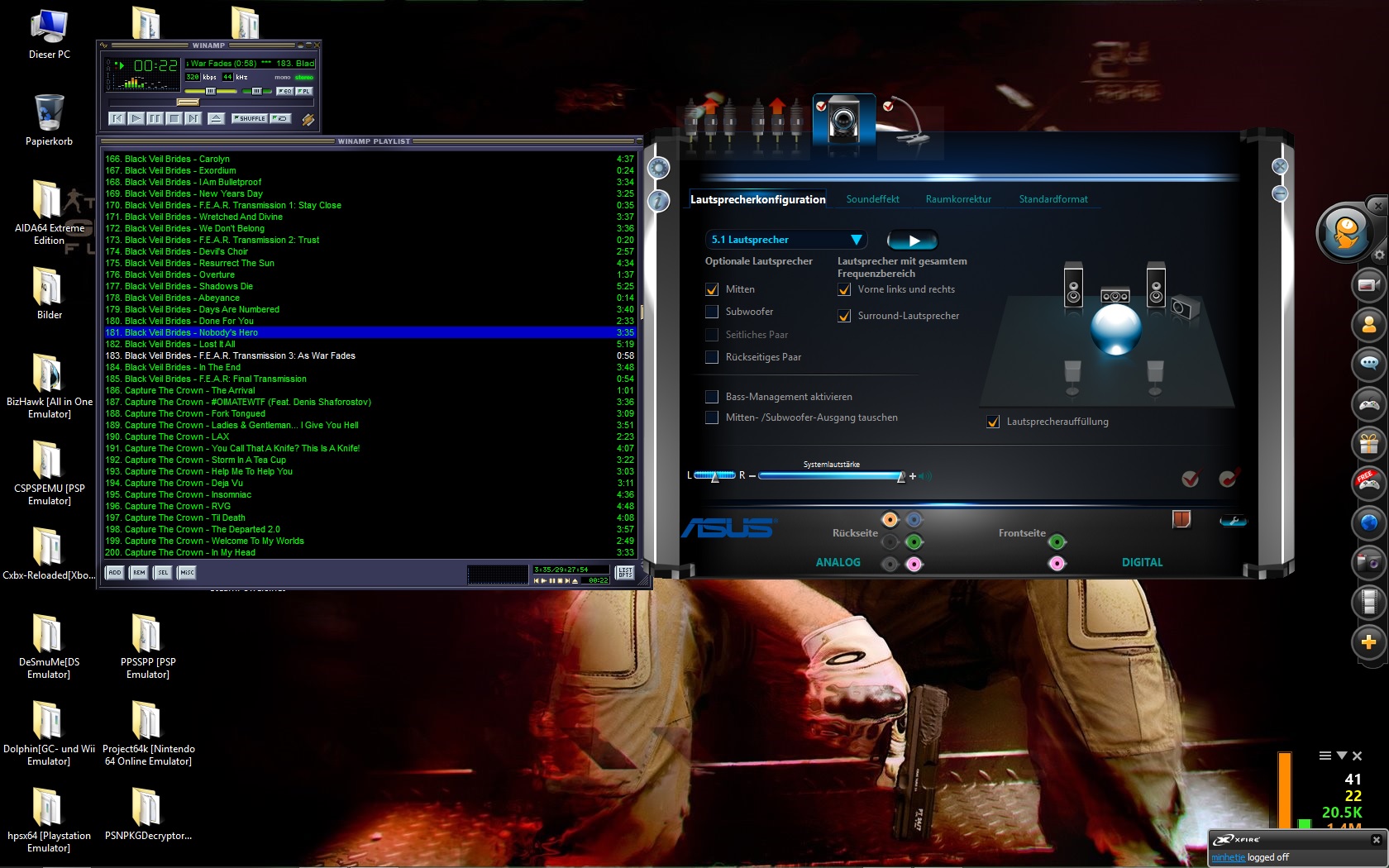Click green front-panel jack

[1057, 542]
